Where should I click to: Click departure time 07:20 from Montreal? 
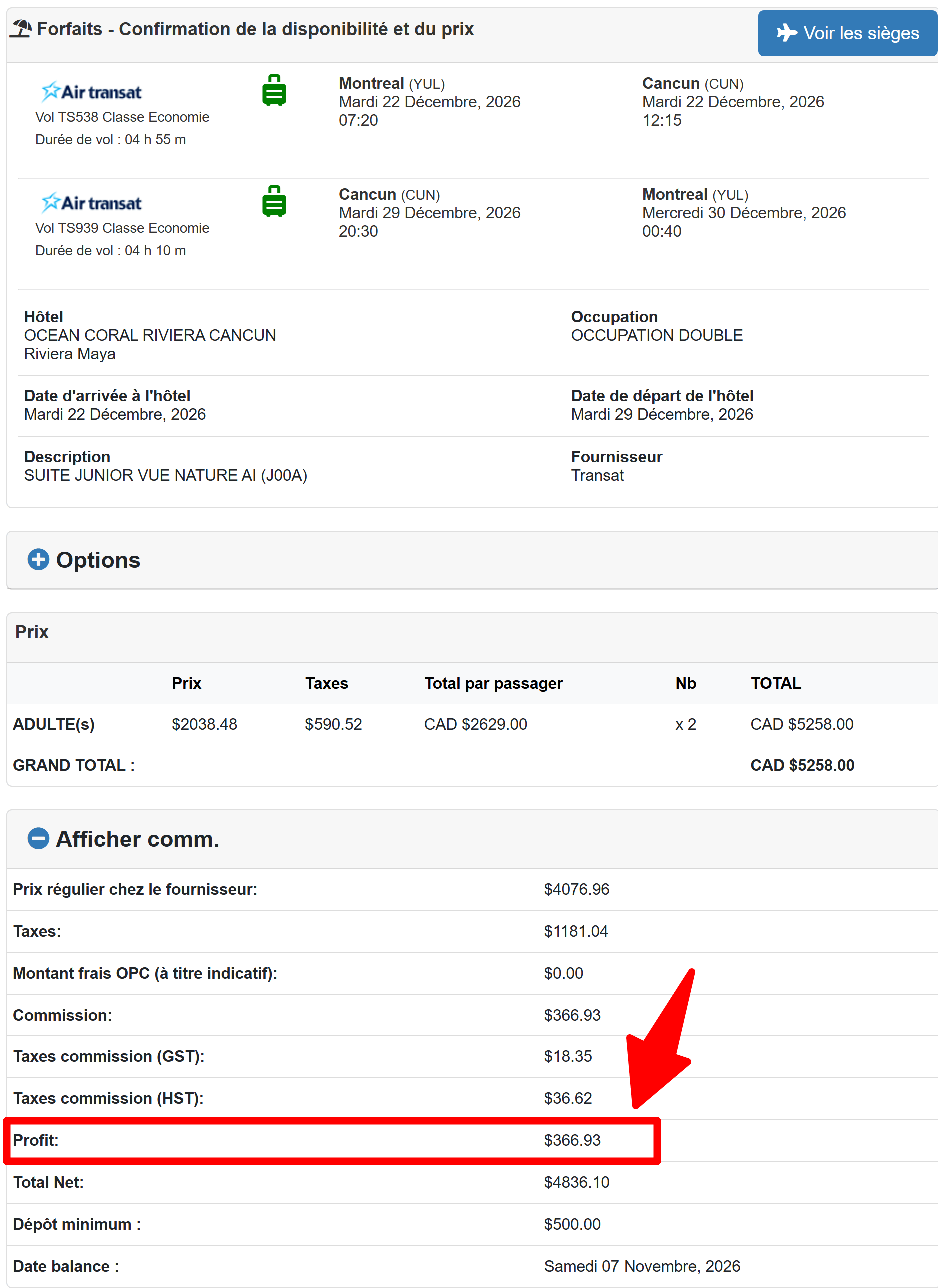click(358, 121)
